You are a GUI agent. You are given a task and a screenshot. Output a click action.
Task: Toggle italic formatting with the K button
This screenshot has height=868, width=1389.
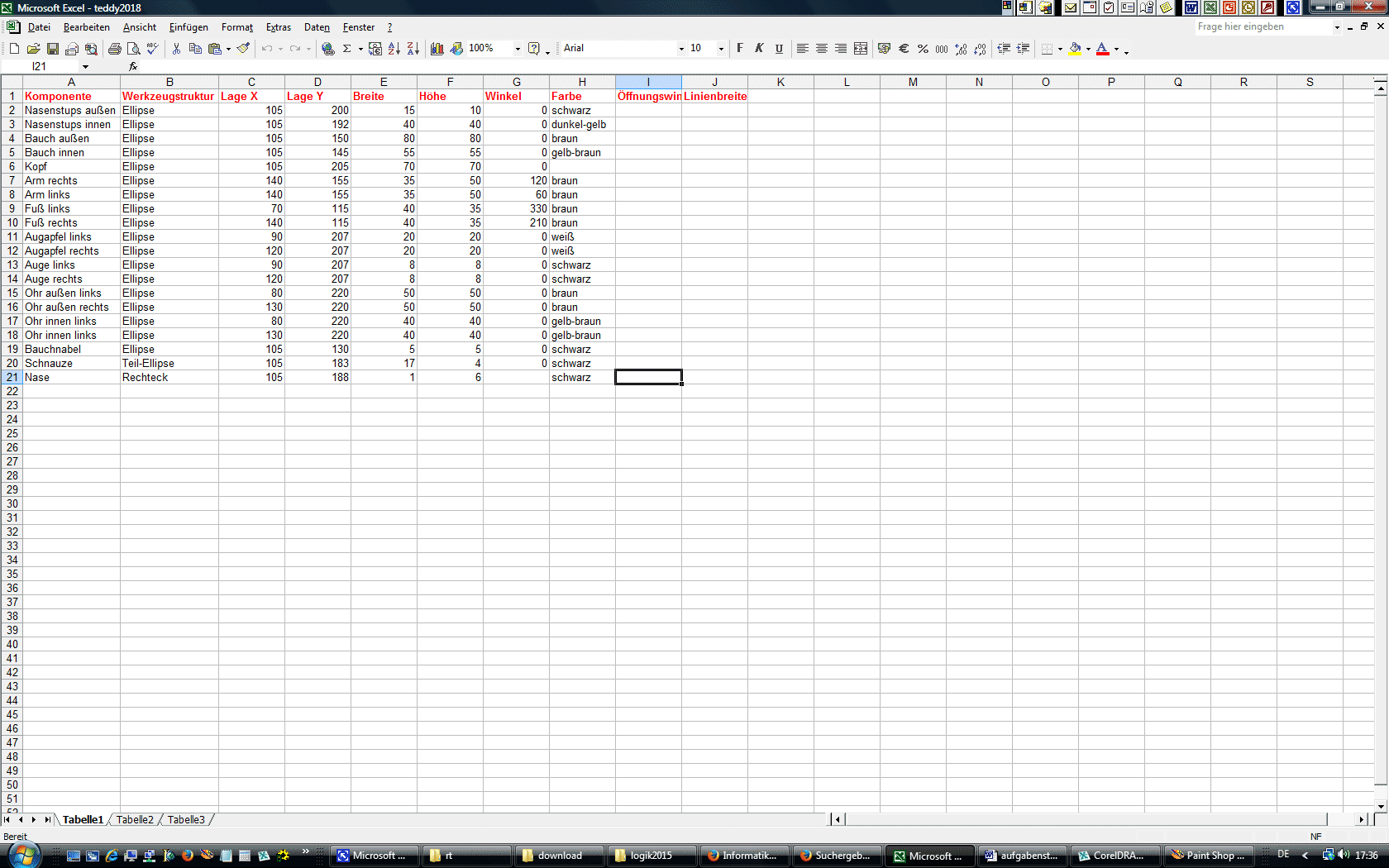click(759, 49)
